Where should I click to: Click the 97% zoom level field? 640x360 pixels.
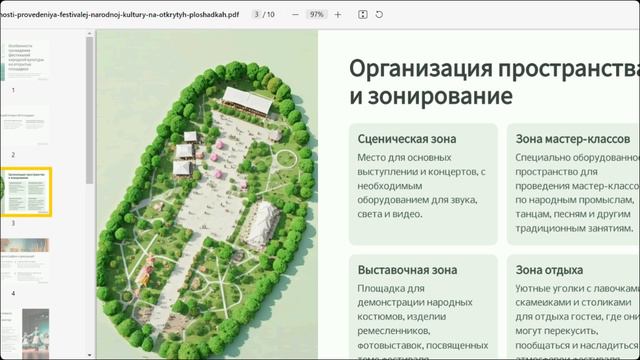tap(317, 15)
